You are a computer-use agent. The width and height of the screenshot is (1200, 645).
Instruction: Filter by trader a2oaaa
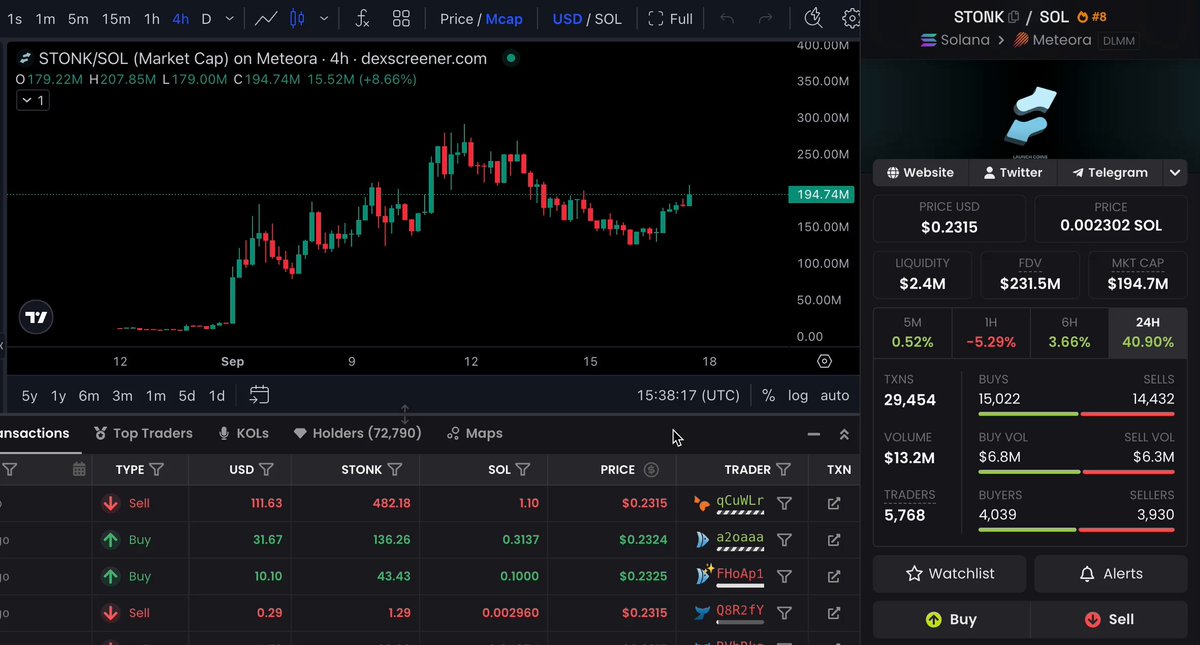784,540
